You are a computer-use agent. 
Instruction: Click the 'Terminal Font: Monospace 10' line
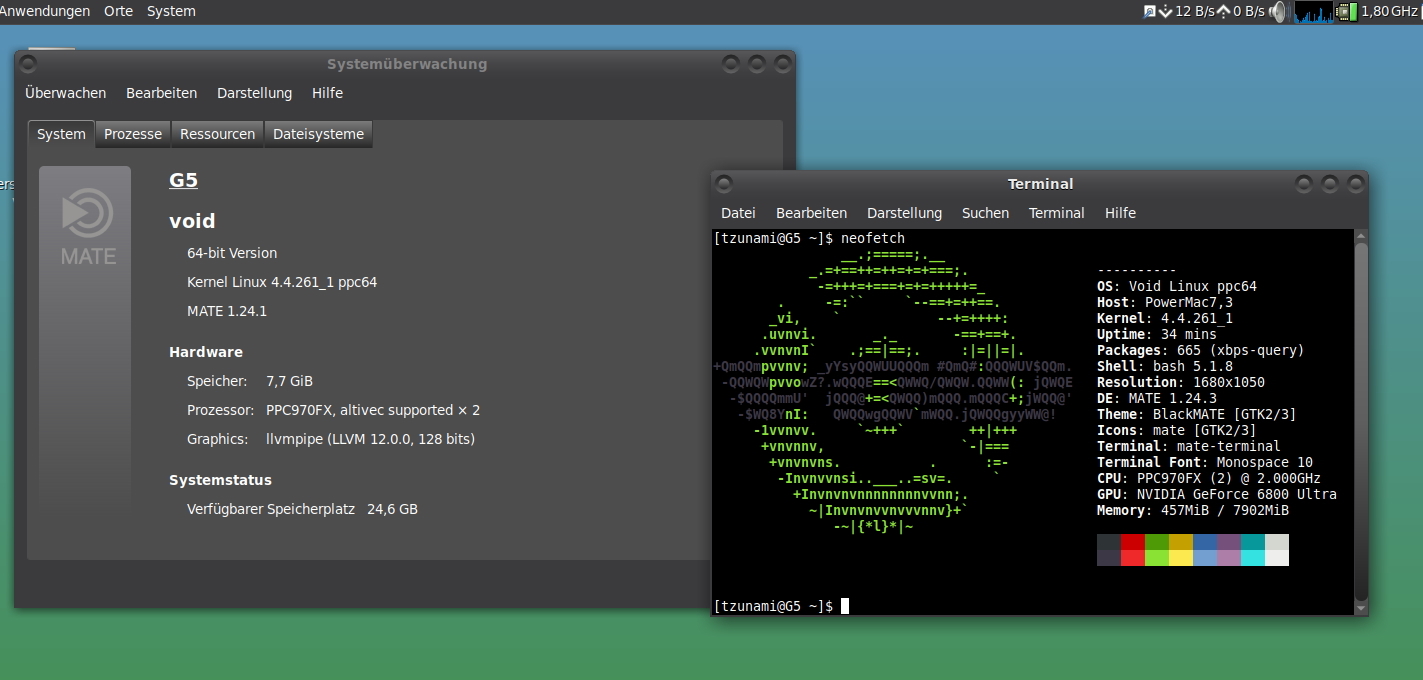coord(1205,463)
